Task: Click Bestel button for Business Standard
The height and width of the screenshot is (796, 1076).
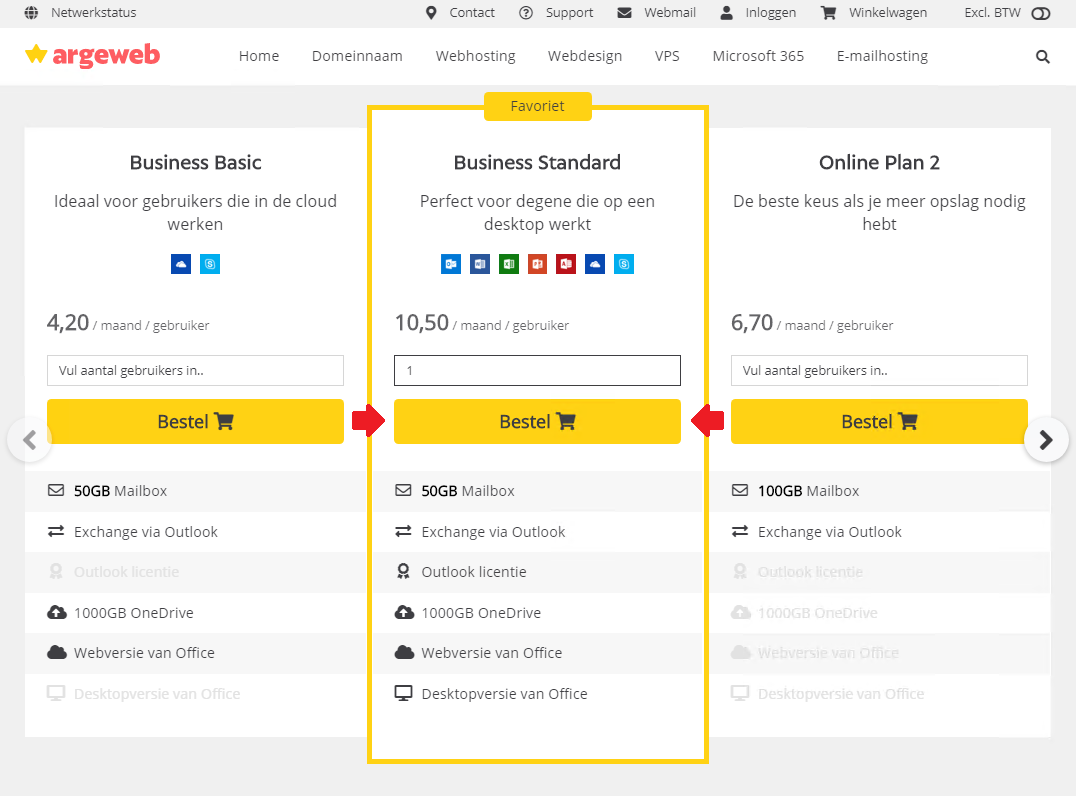Action: click(x=537, y=421)
